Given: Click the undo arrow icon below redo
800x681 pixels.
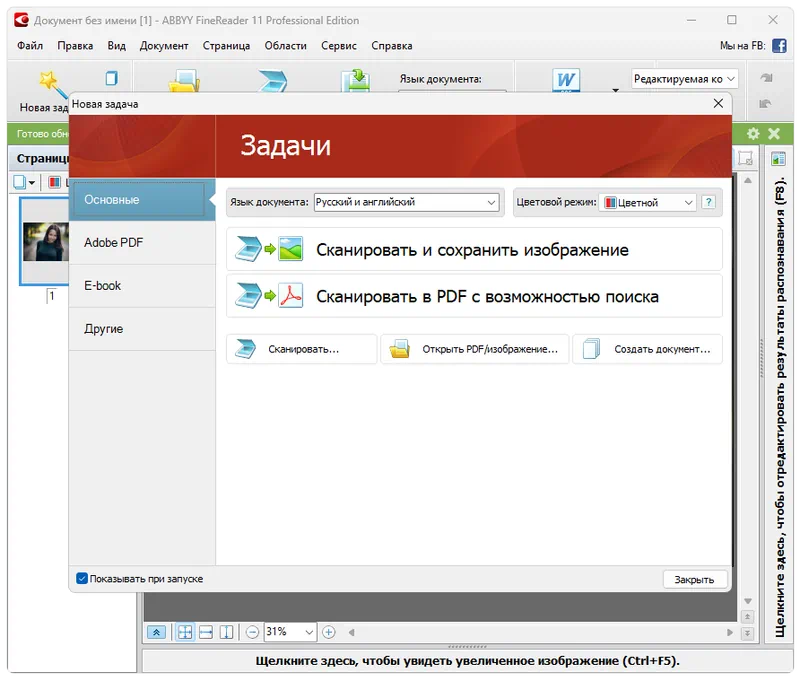Looking at the screenshot, I should (765, 104).
